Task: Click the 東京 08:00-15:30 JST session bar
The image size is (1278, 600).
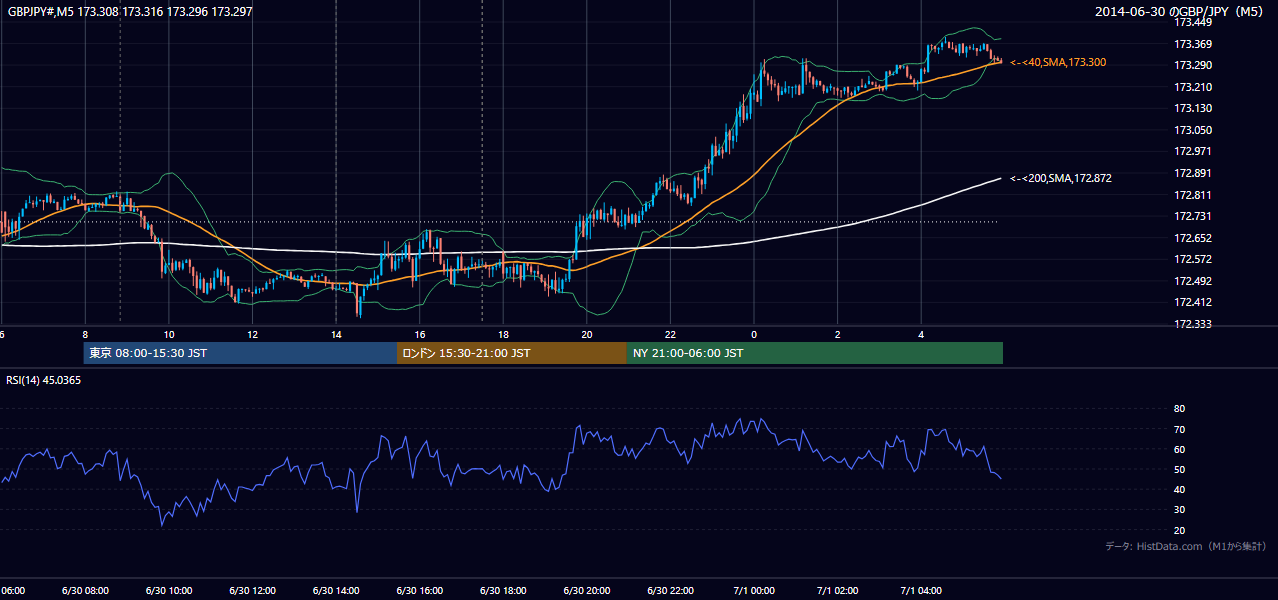Action: 240,353
